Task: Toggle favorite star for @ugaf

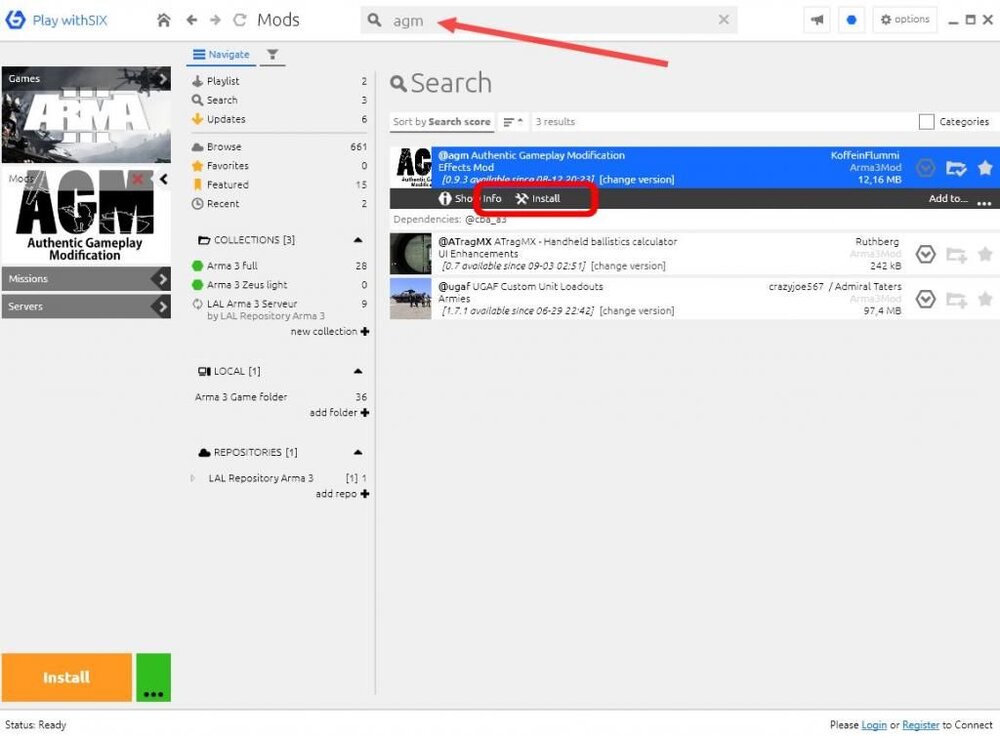Action: pyautogui.click(x=985, y=299)
